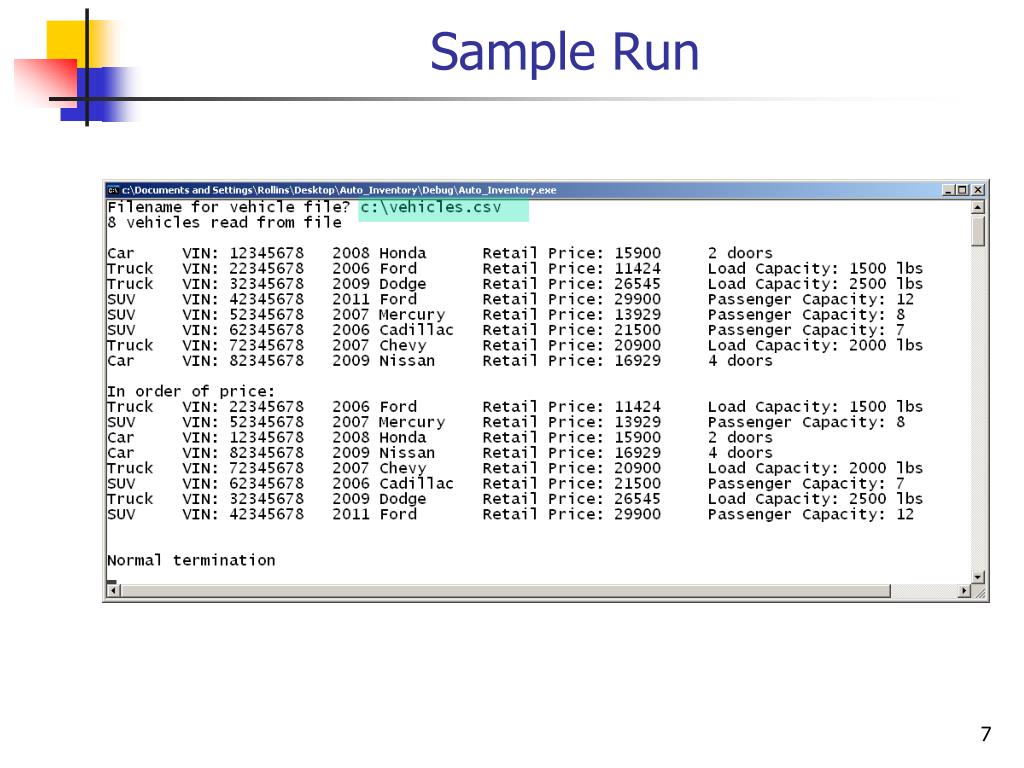Click the console title bar path text

339,190
